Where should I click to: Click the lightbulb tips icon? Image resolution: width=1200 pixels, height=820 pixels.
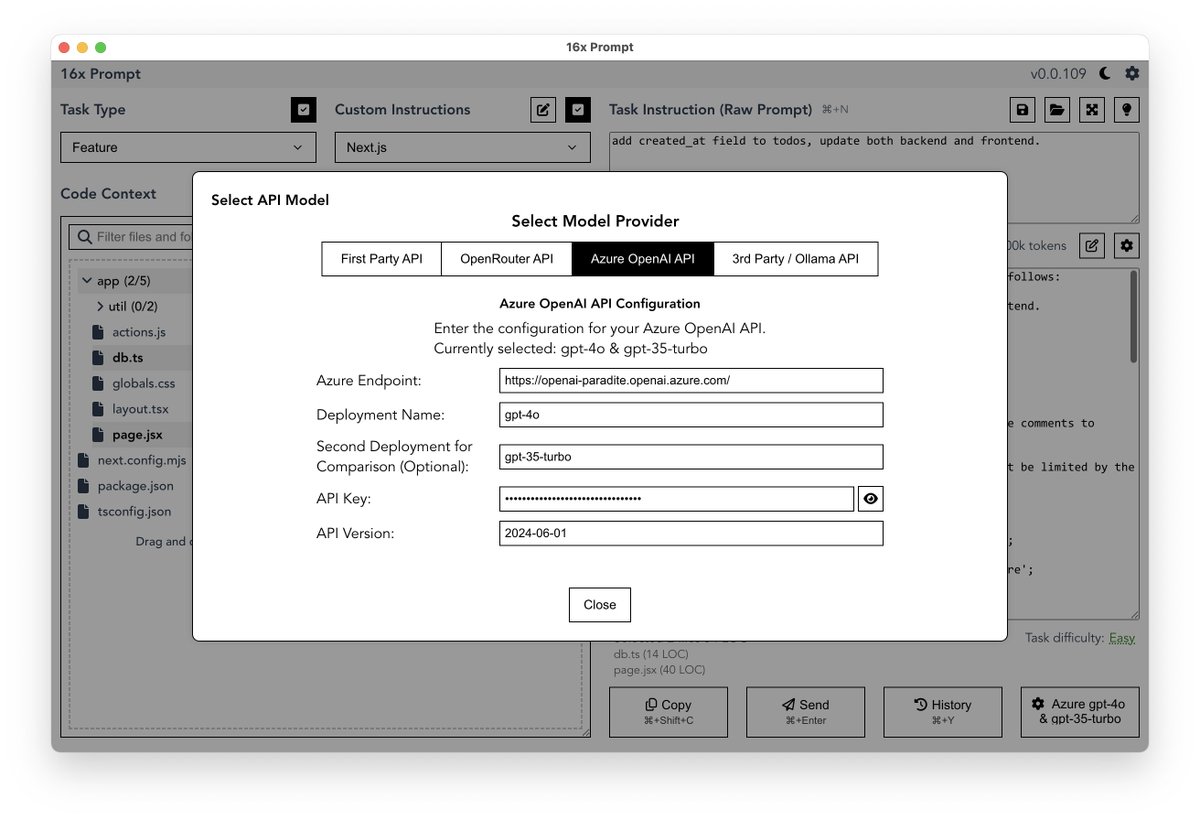[1126, 110]
